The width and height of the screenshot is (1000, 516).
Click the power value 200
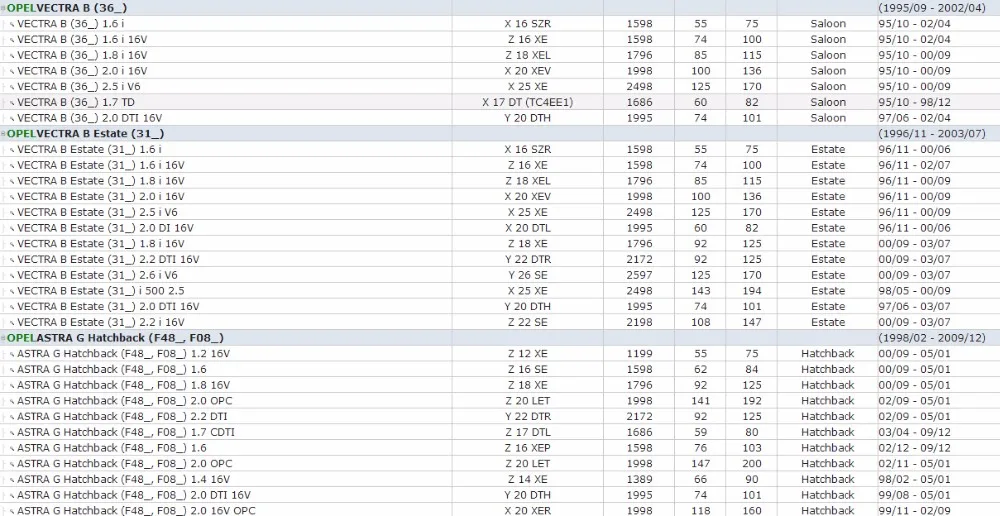[x=752, y=464]
